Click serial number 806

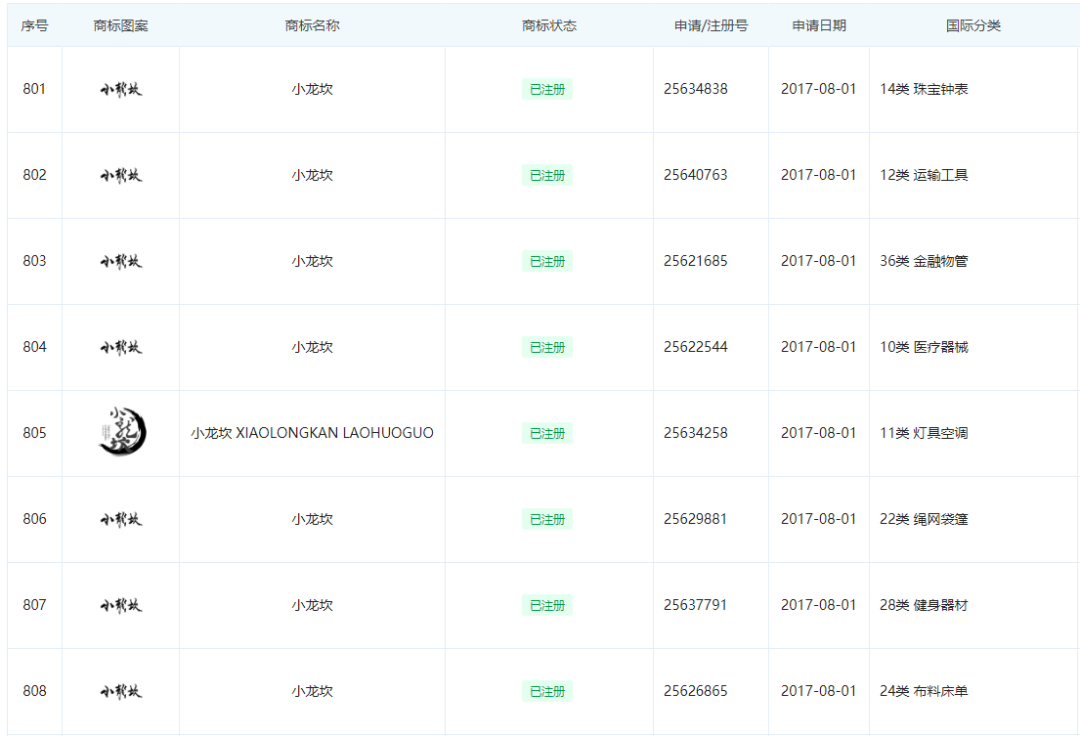(34, 519)
